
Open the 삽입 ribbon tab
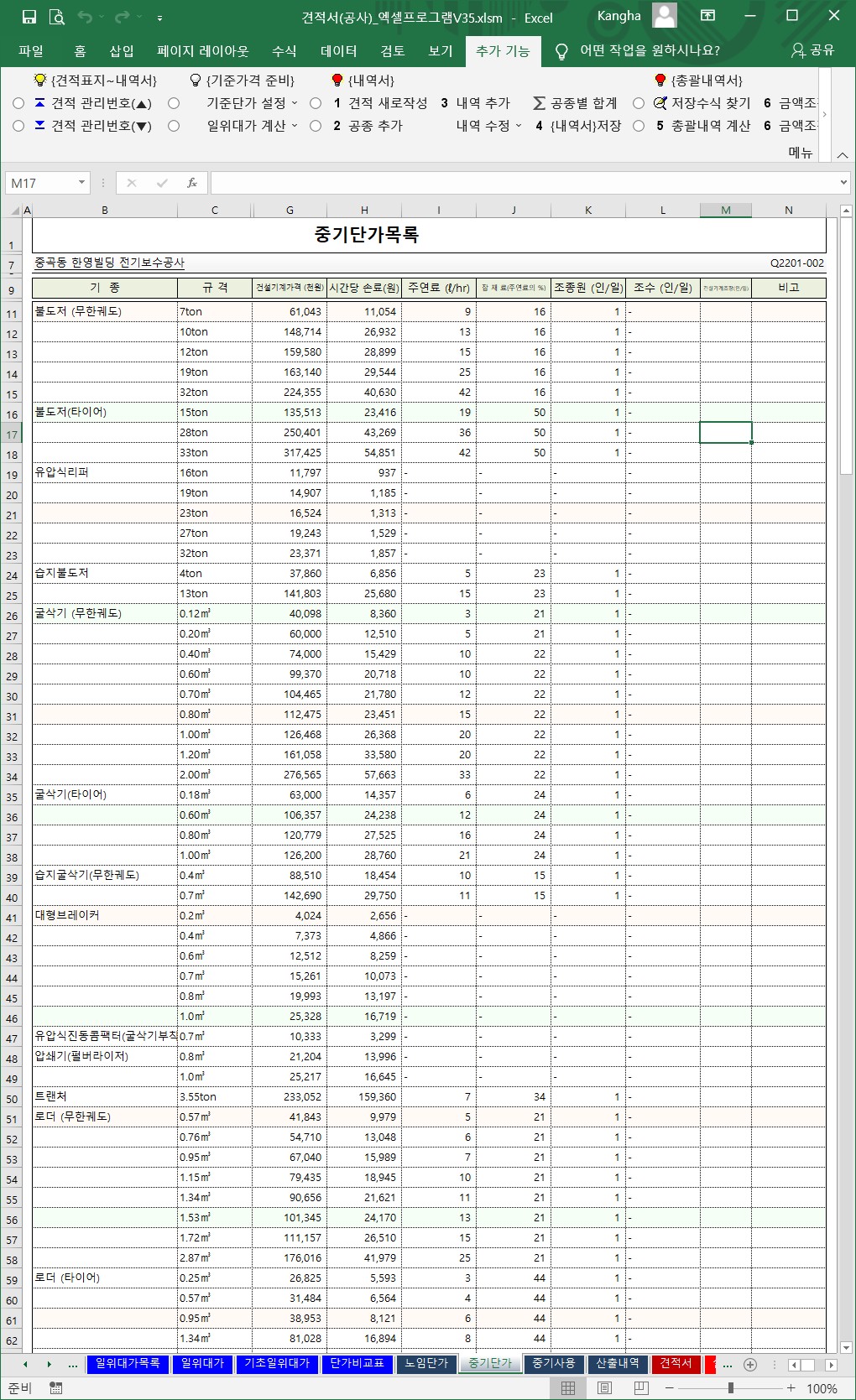pyautogui.click(x=122, y=51)
